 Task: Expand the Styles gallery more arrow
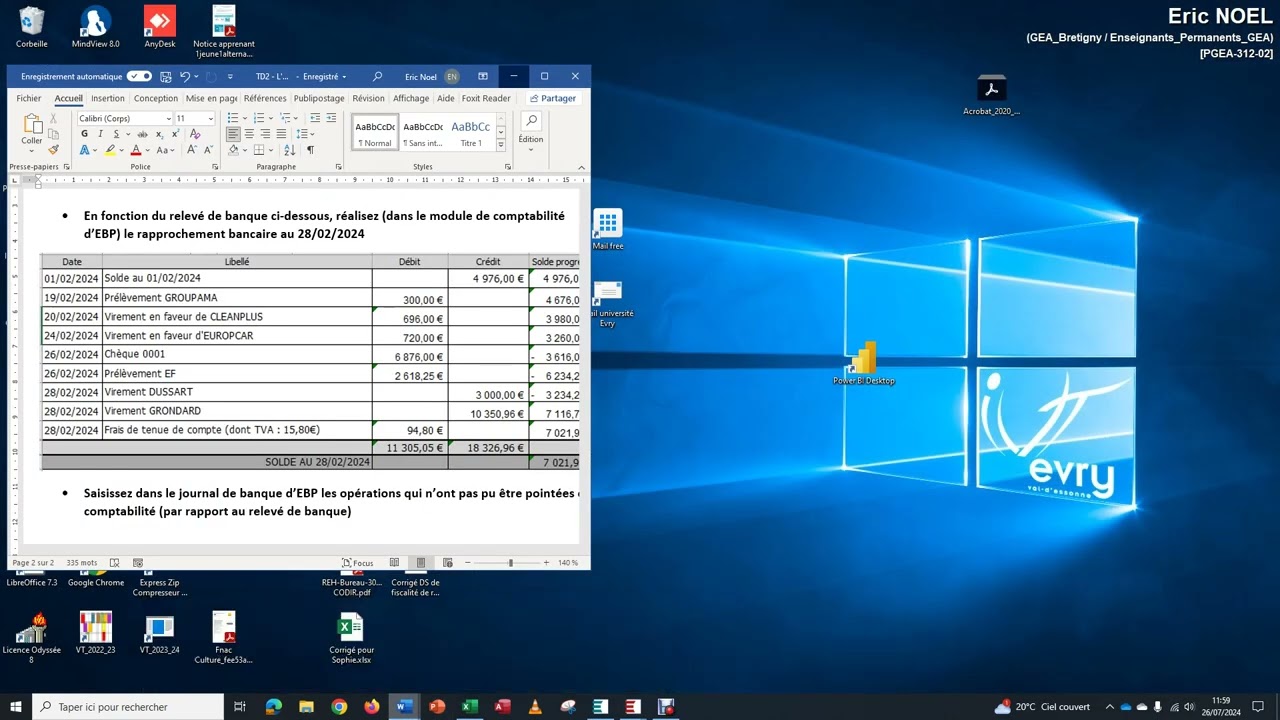tap(501, 145)
